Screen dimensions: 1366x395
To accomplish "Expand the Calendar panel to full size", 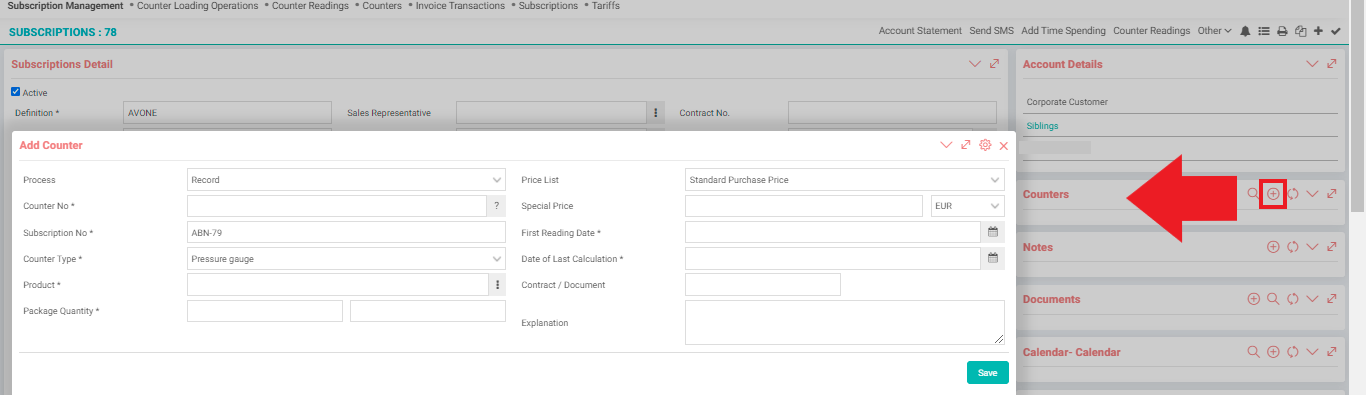I will [1331, 352].
